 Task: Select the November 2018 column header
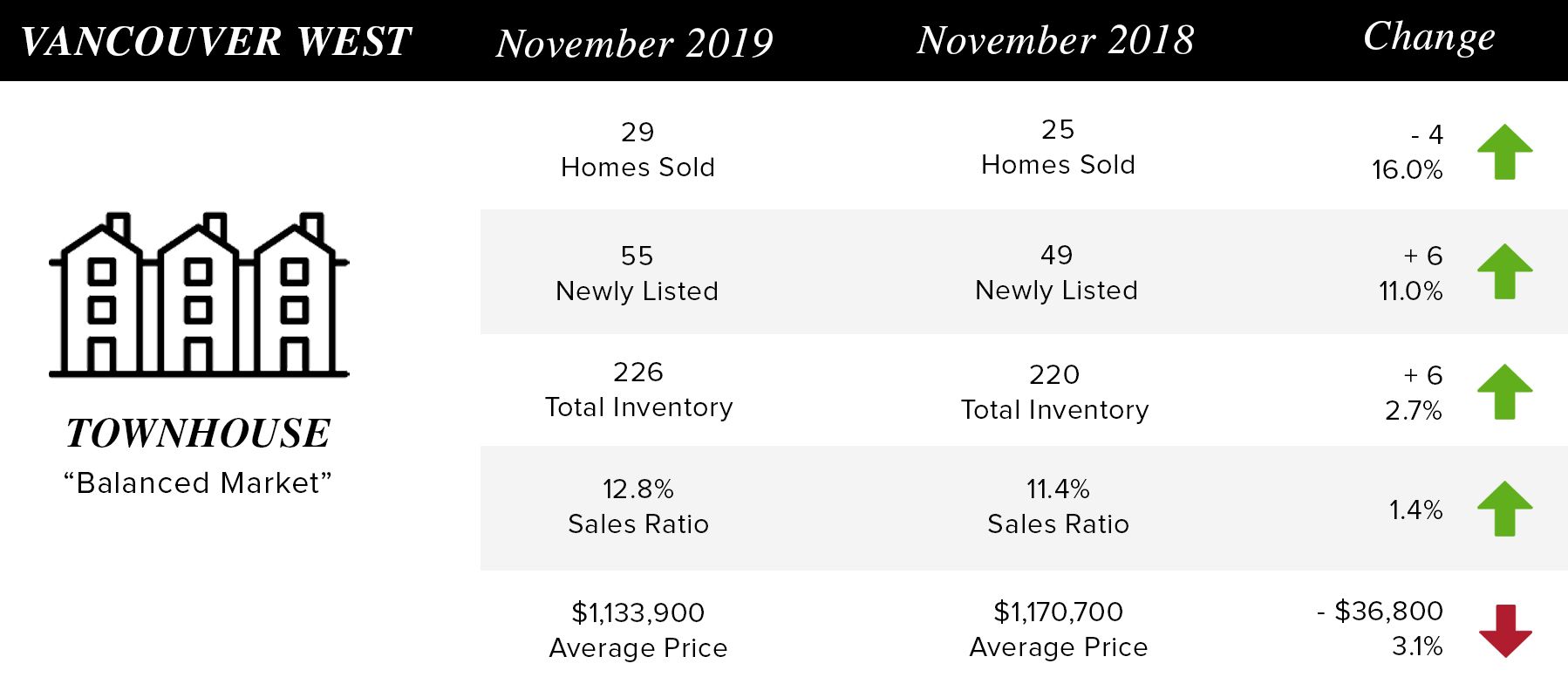(1055, 40)
